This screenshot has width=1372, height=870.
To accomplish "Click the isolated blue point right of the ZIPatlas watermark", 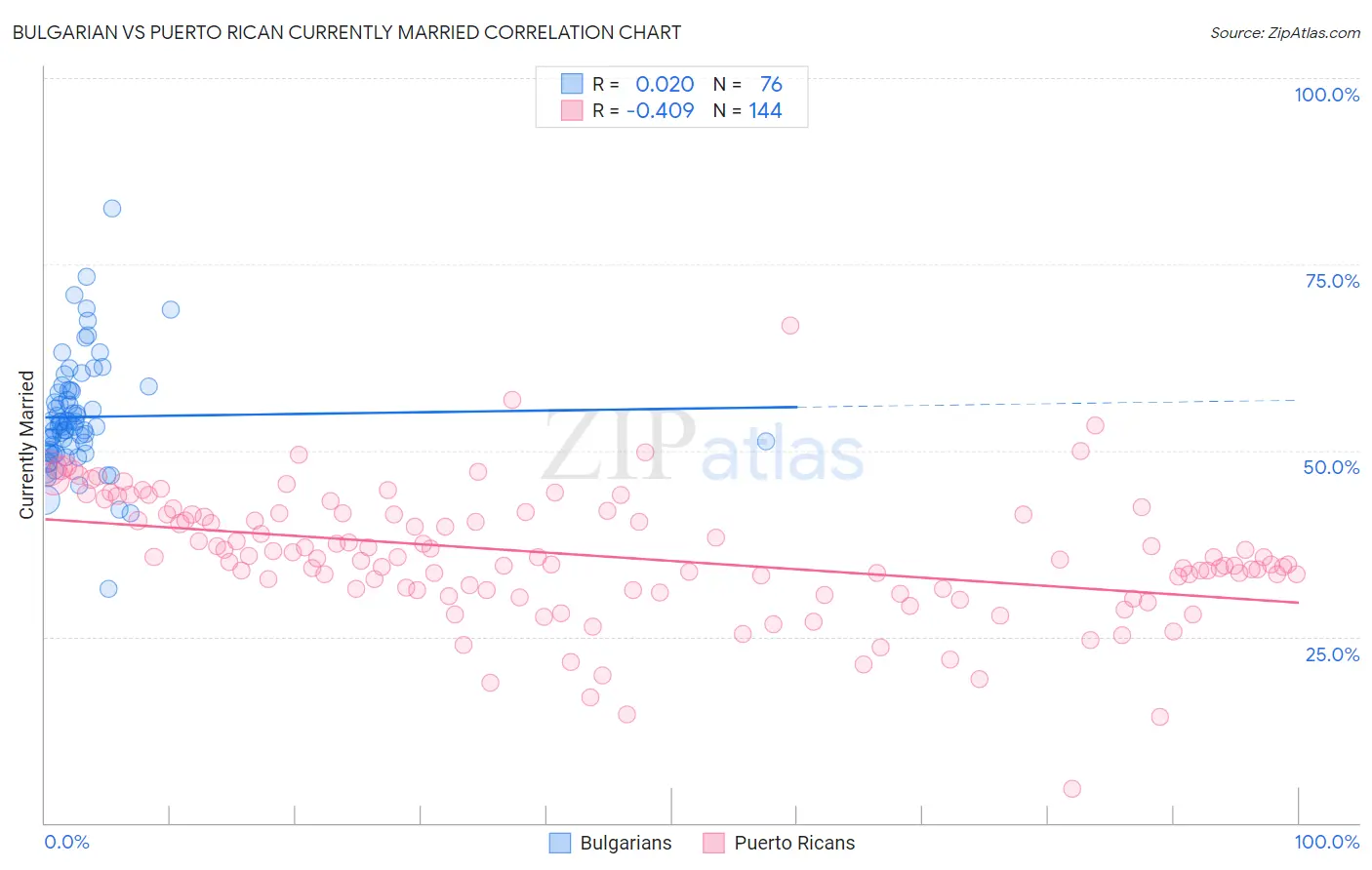I will 766,442.
